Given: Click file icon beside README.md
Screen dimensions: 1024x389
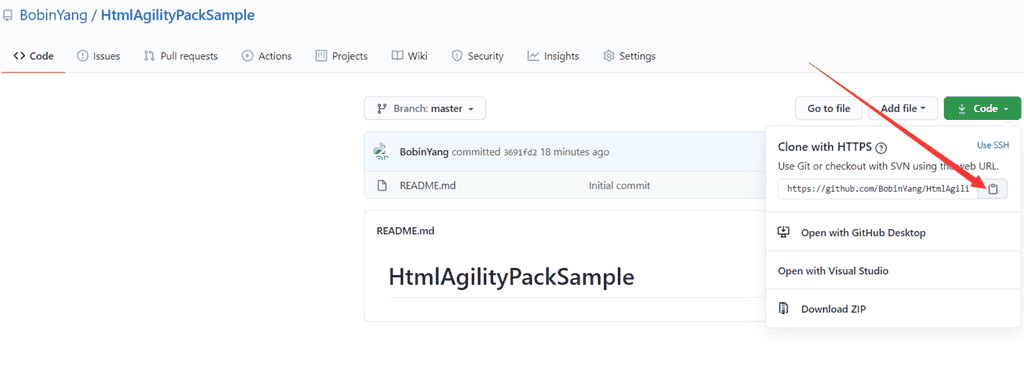Looking at the screenshot, I should (x=383, y=185).
